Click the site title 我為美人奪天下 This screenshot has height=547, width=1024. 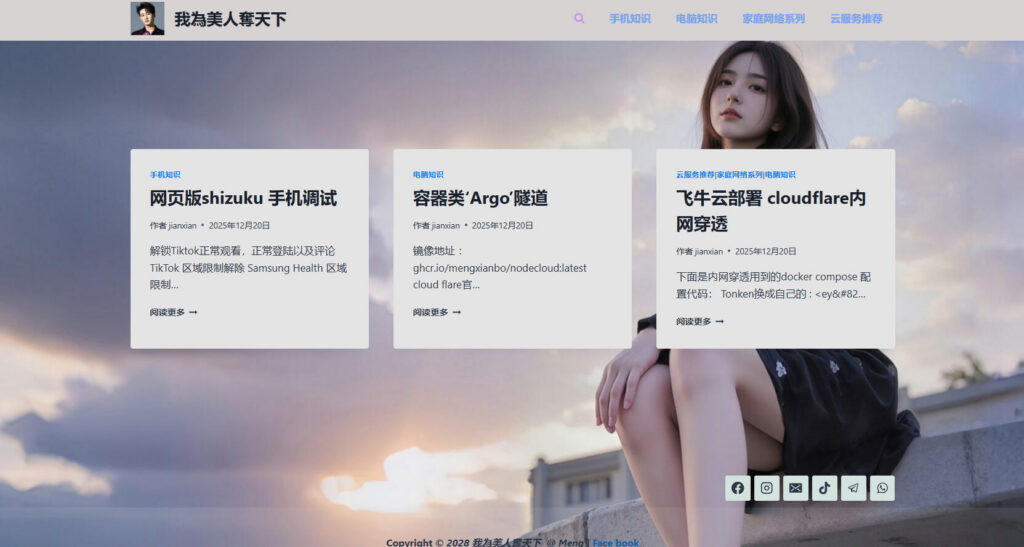coord(230,19)
